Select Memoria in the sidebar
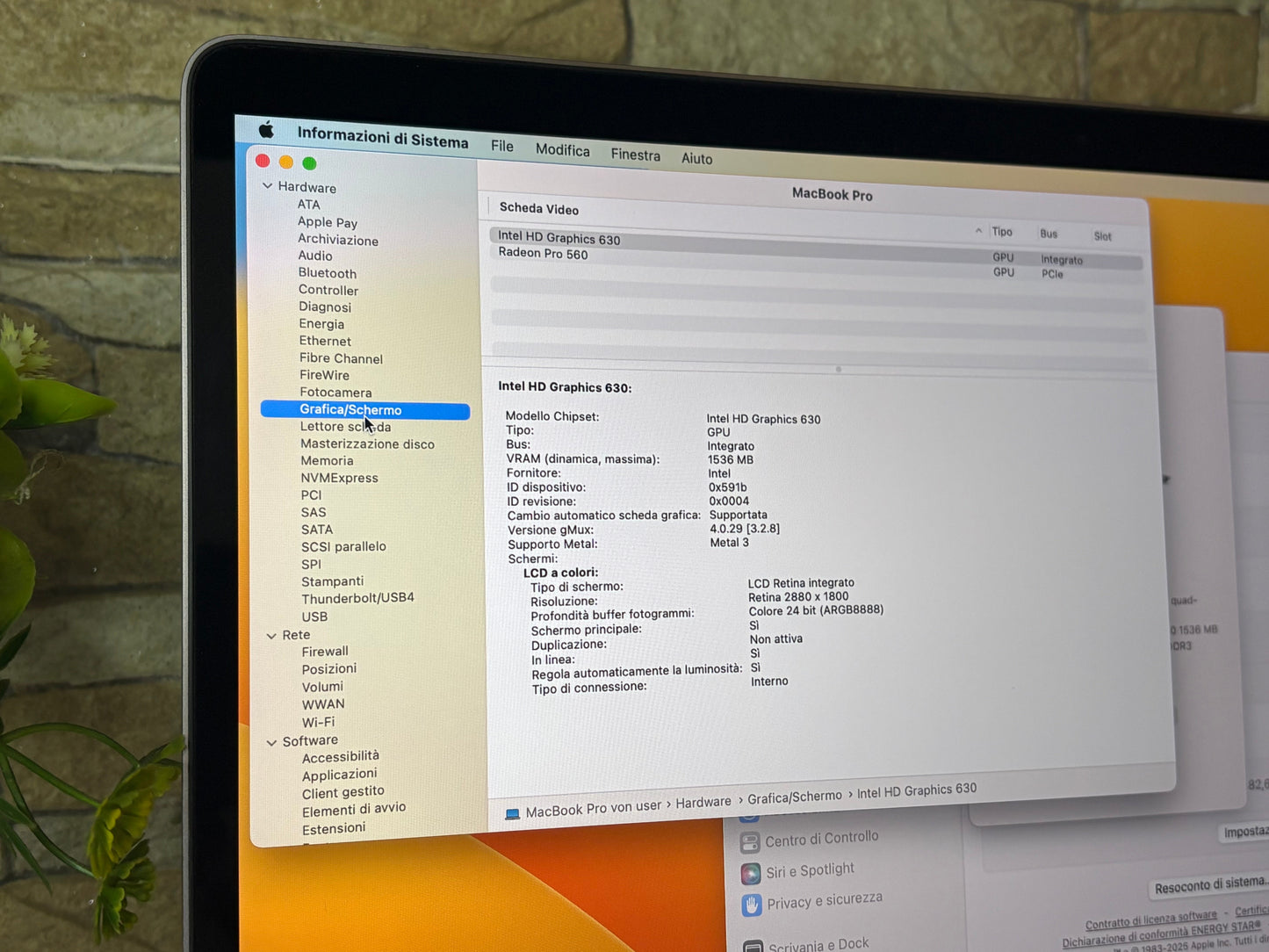Screen dimensions: 1269x952 coord(327,460)
